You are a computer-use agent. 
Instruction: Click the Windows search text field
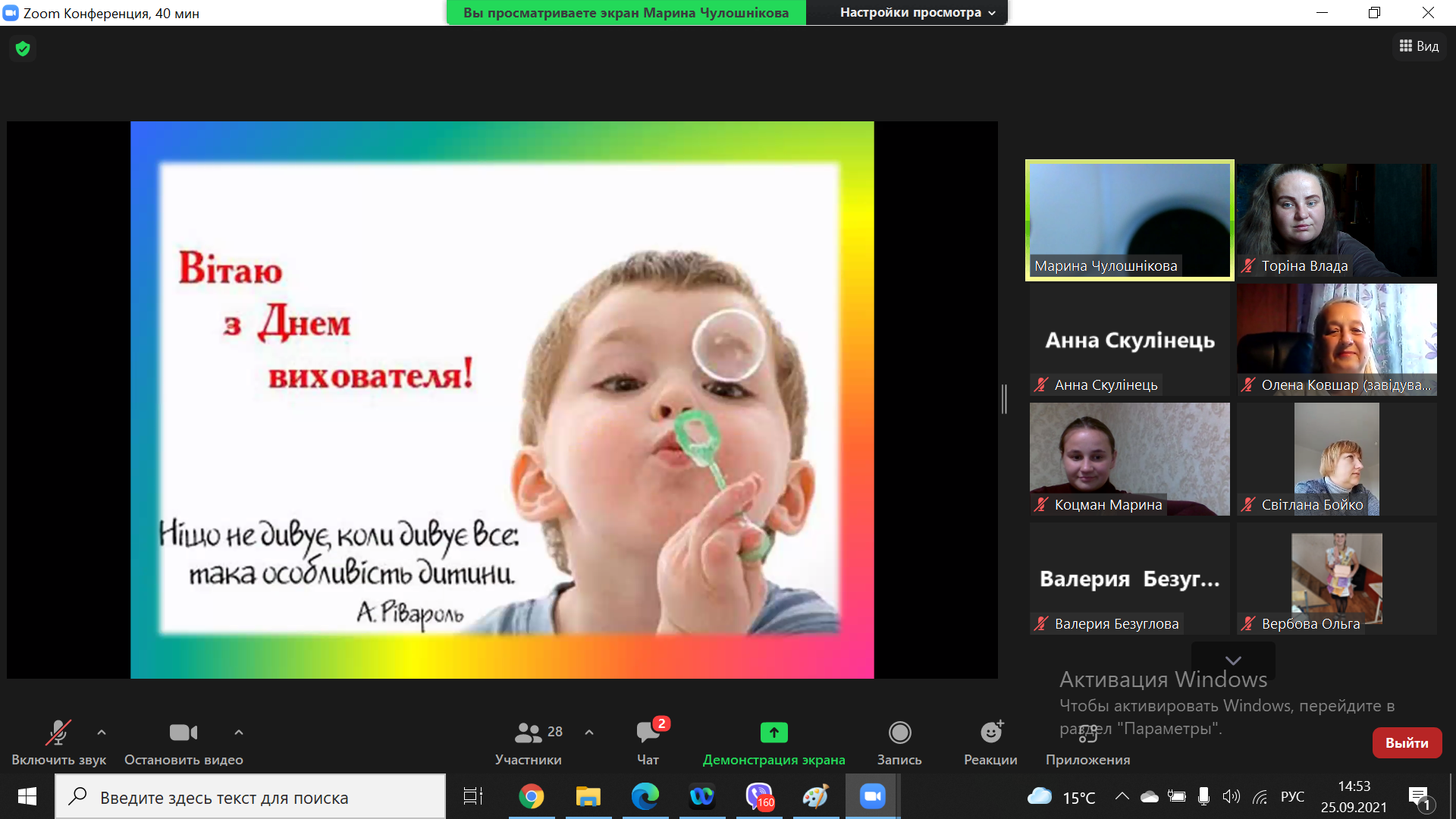click(x=250, y=797)
